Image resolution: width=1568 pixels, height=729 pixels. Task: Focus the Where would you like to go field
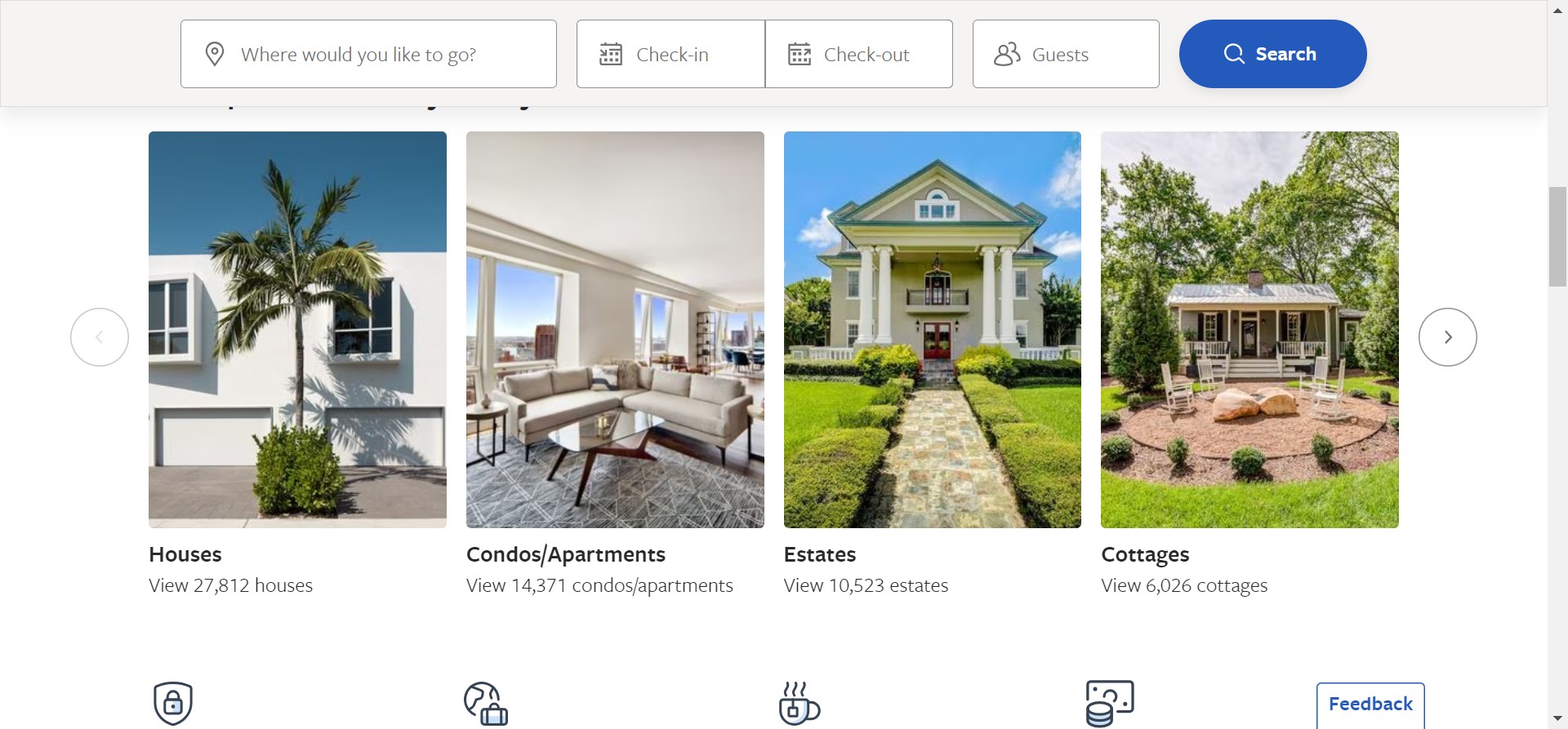tap(368, 54)
